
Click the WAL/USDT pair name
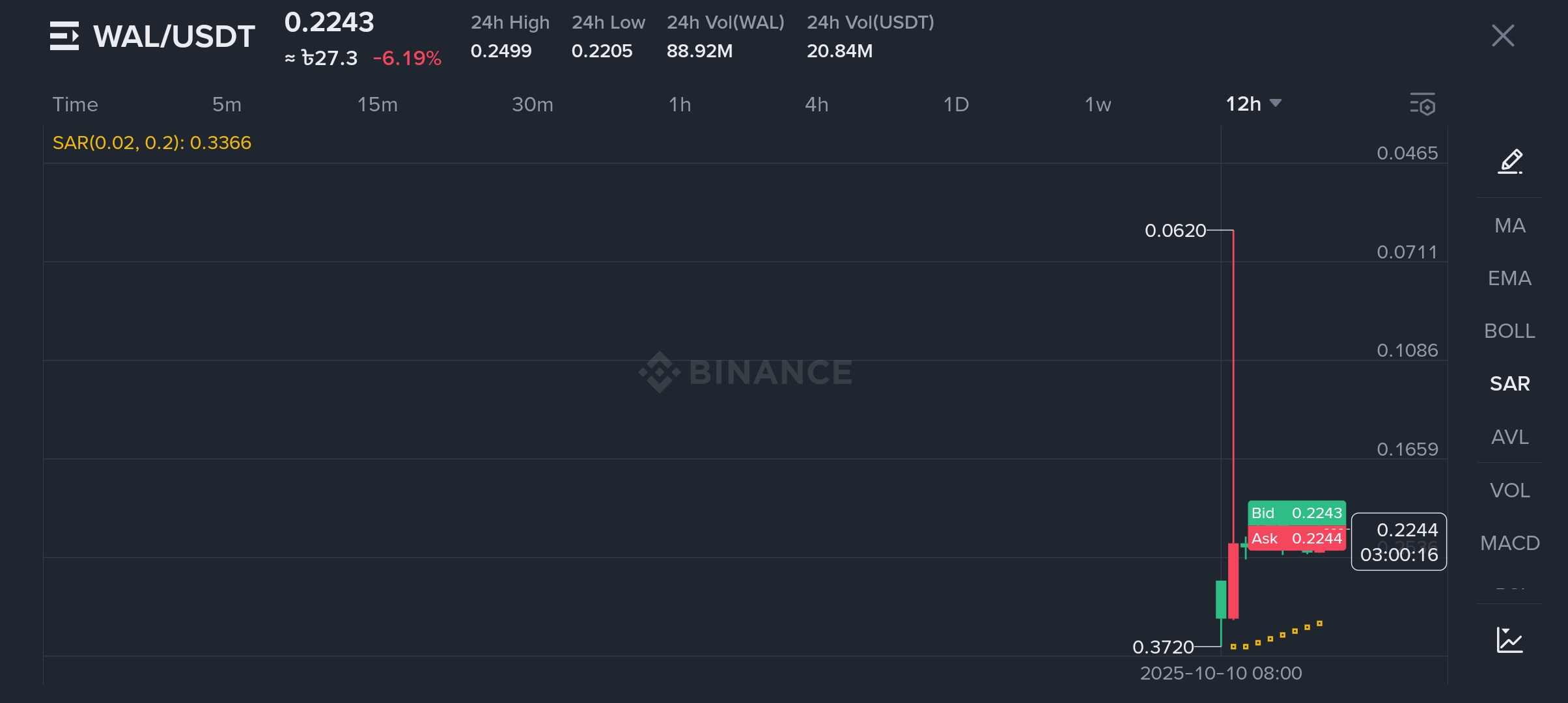[174, 36]
